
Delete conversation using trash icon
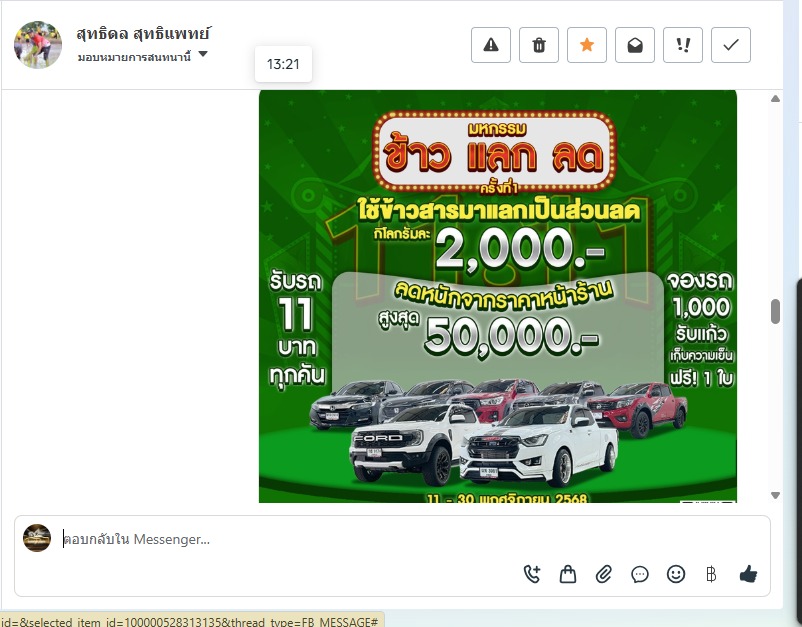point(539,45)
